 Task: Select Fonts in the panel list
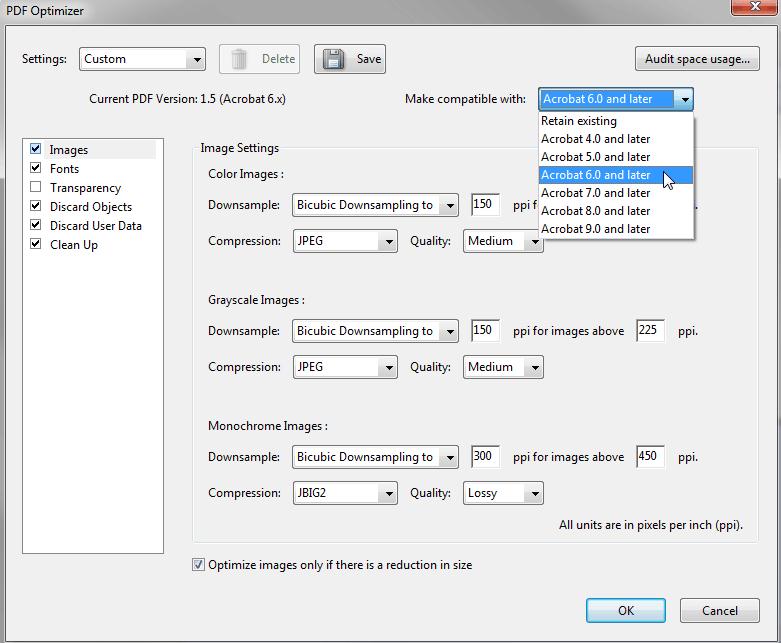64,169
